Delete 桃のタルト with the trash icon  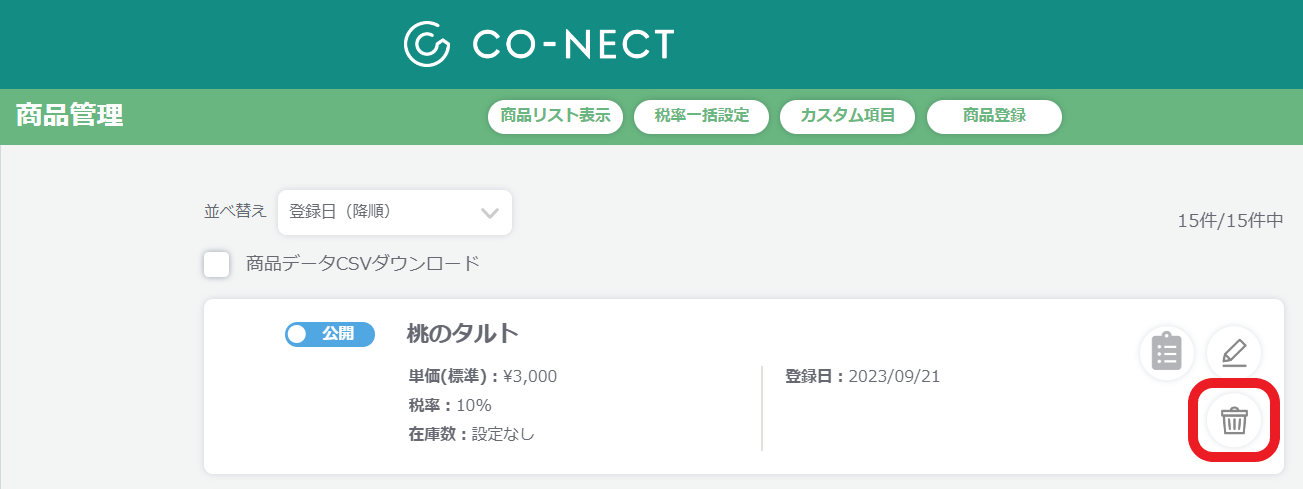1234,421
